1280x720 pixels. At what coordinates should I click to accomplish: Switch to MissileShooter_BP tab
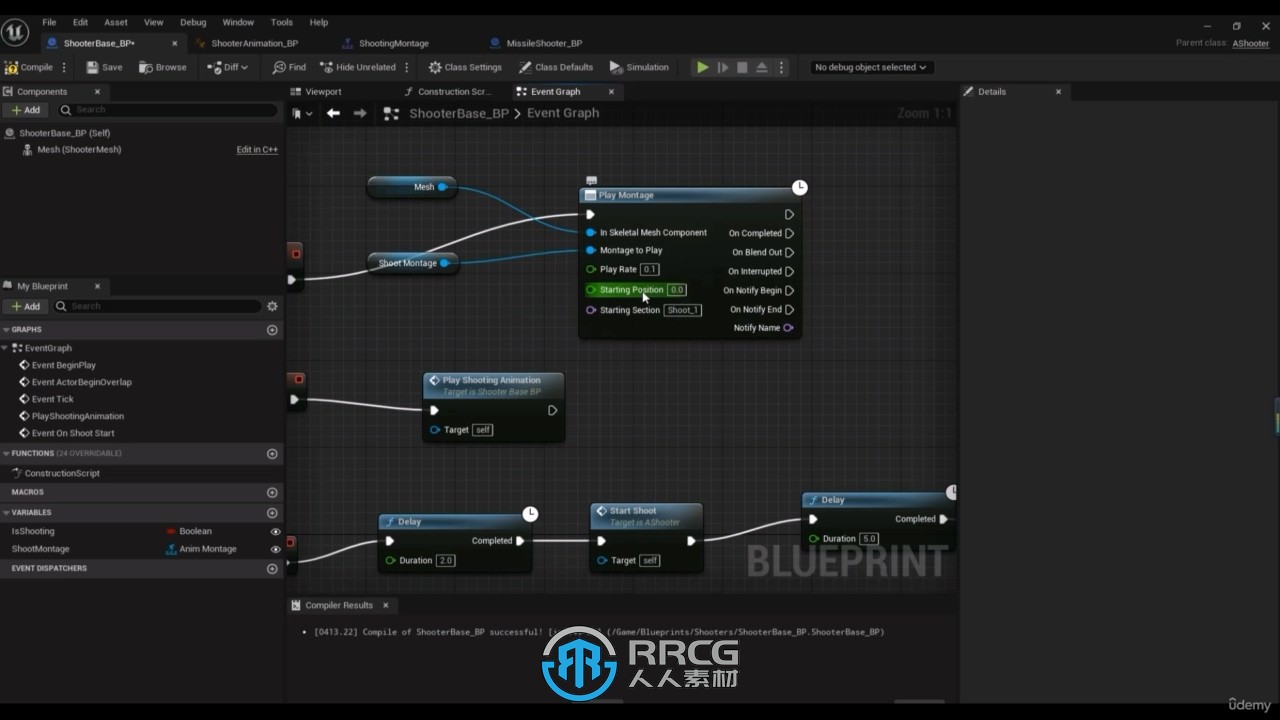pyautogui.click(x=544, y=43)
